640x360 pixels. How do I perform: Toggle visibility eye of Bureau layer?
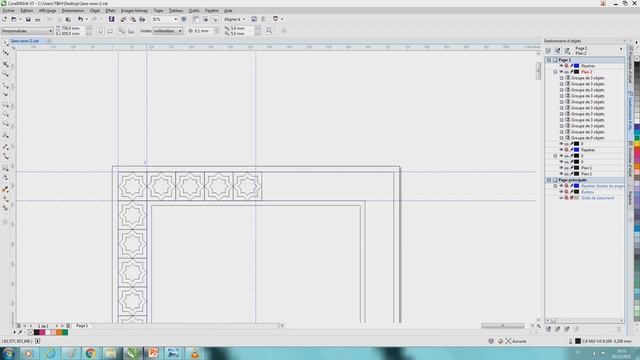(561, 192)
